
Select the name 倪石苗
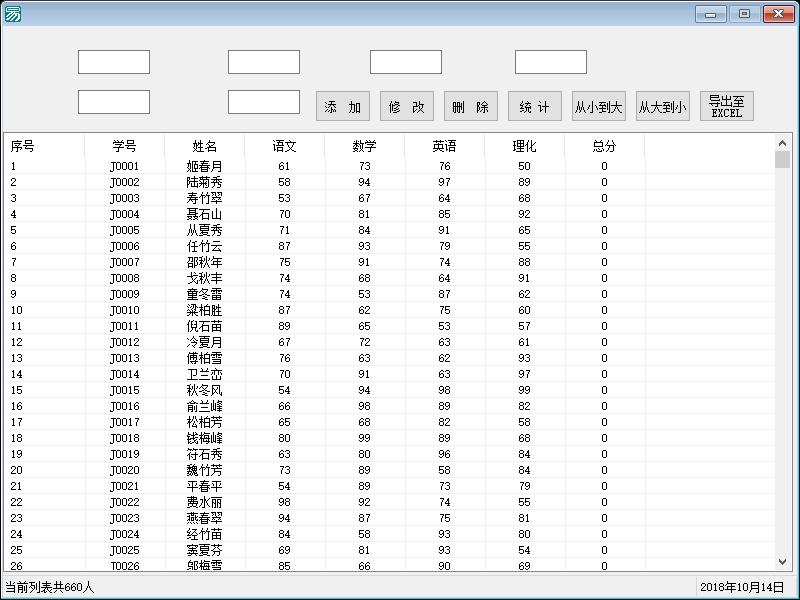(205, 326)
